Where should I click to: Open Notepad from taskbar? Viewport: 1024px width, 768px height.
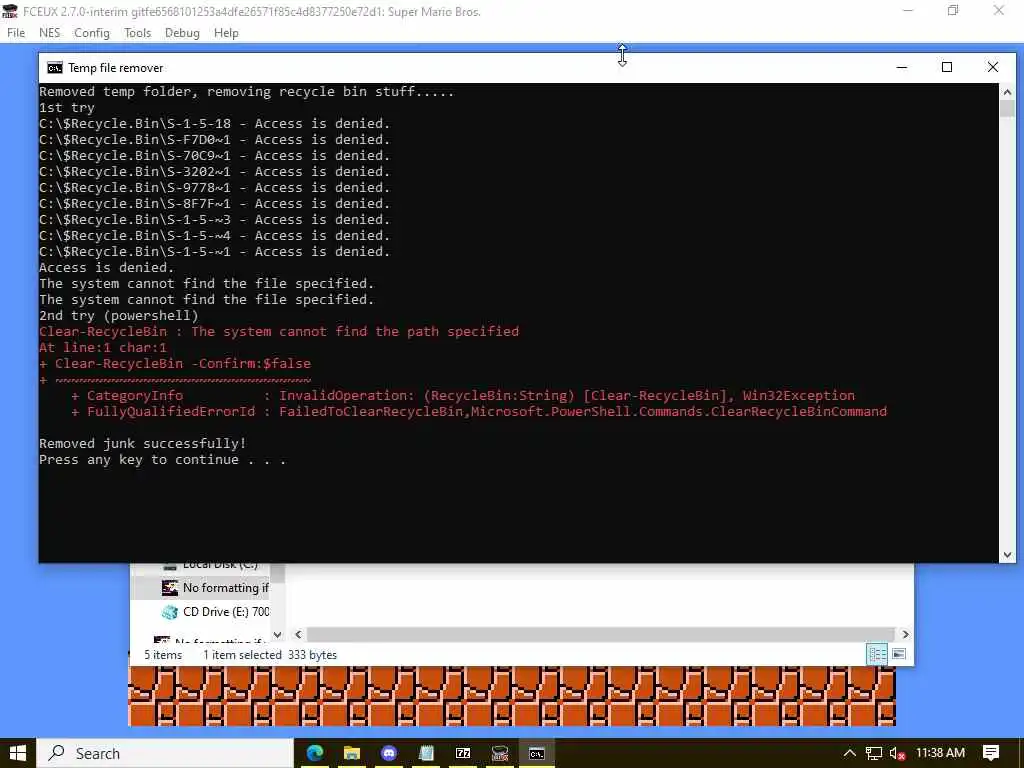(x=426, y=753)
